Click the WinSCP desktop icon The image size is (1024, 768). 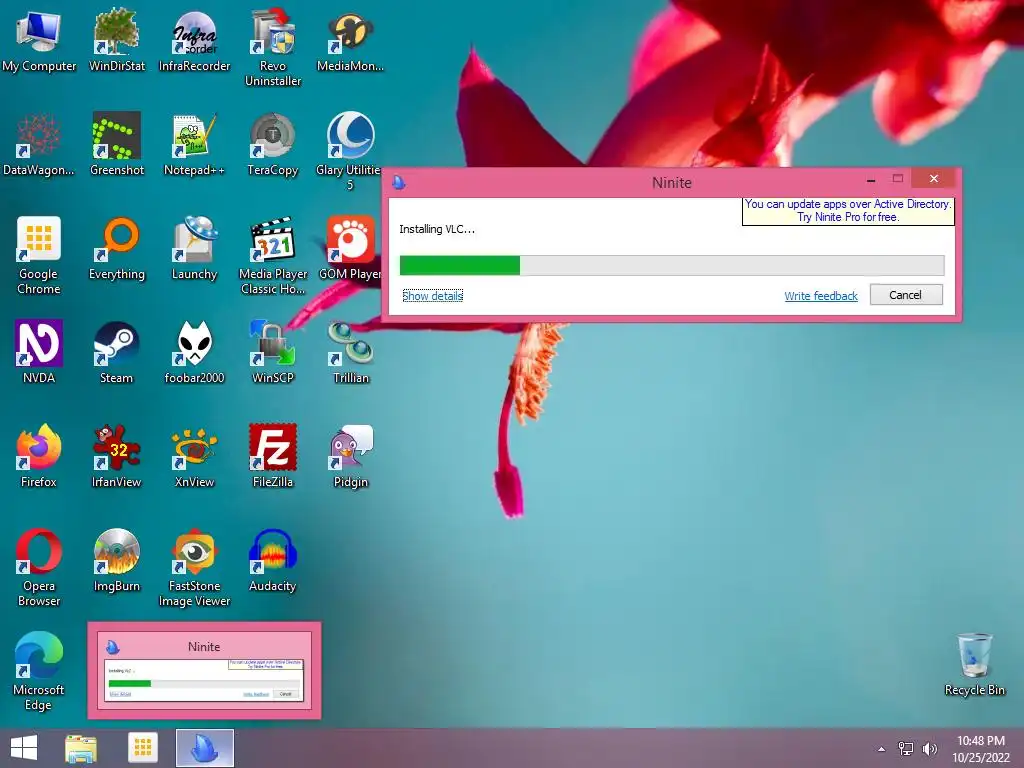click(x=273, y=353)
